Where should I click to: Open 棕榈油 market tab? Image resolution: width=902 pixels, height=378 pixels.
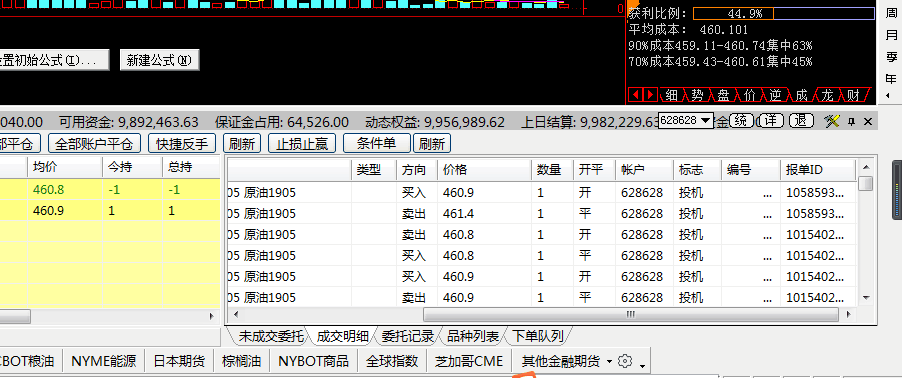click(242, 361)
